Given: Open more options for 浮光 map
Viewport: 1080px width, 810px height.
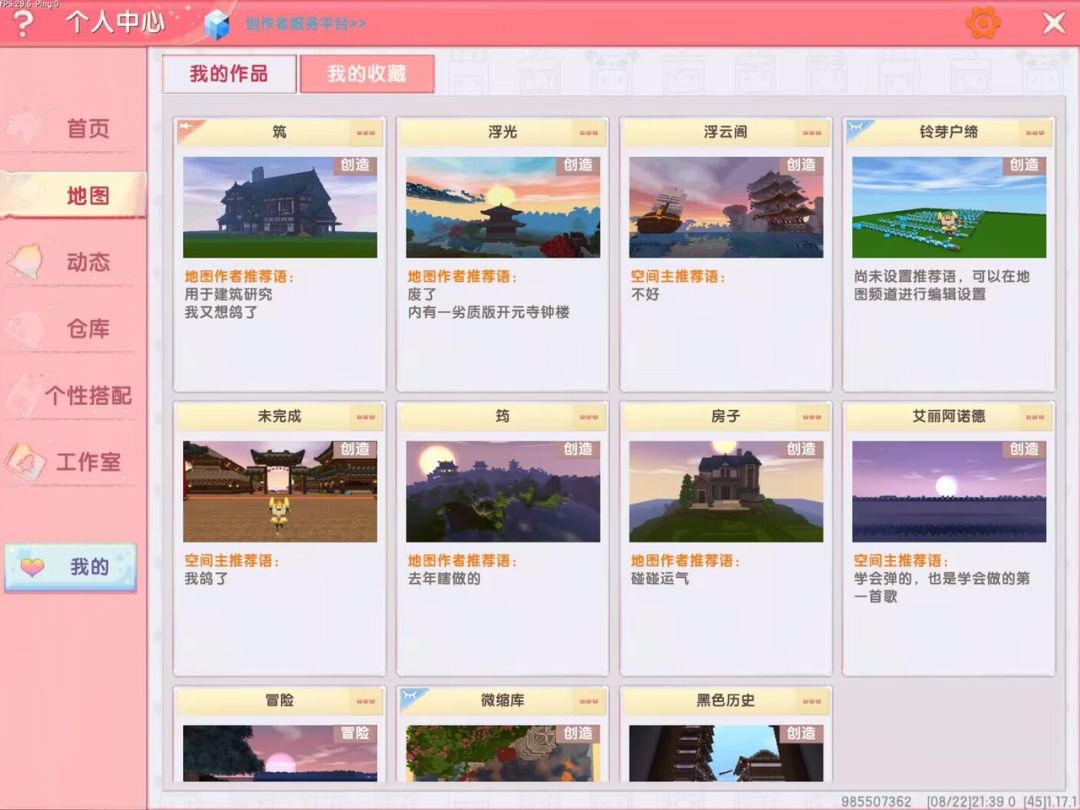Looking at the screenshot, I should point(589,132).
